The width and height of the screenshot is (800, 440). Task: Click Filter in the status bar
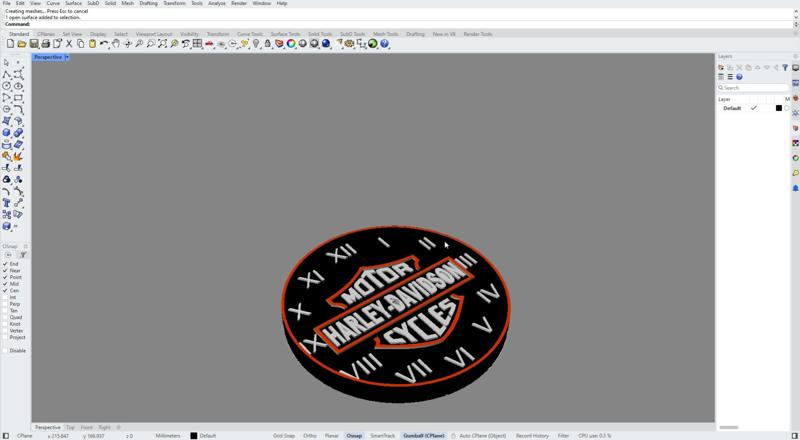563,436
